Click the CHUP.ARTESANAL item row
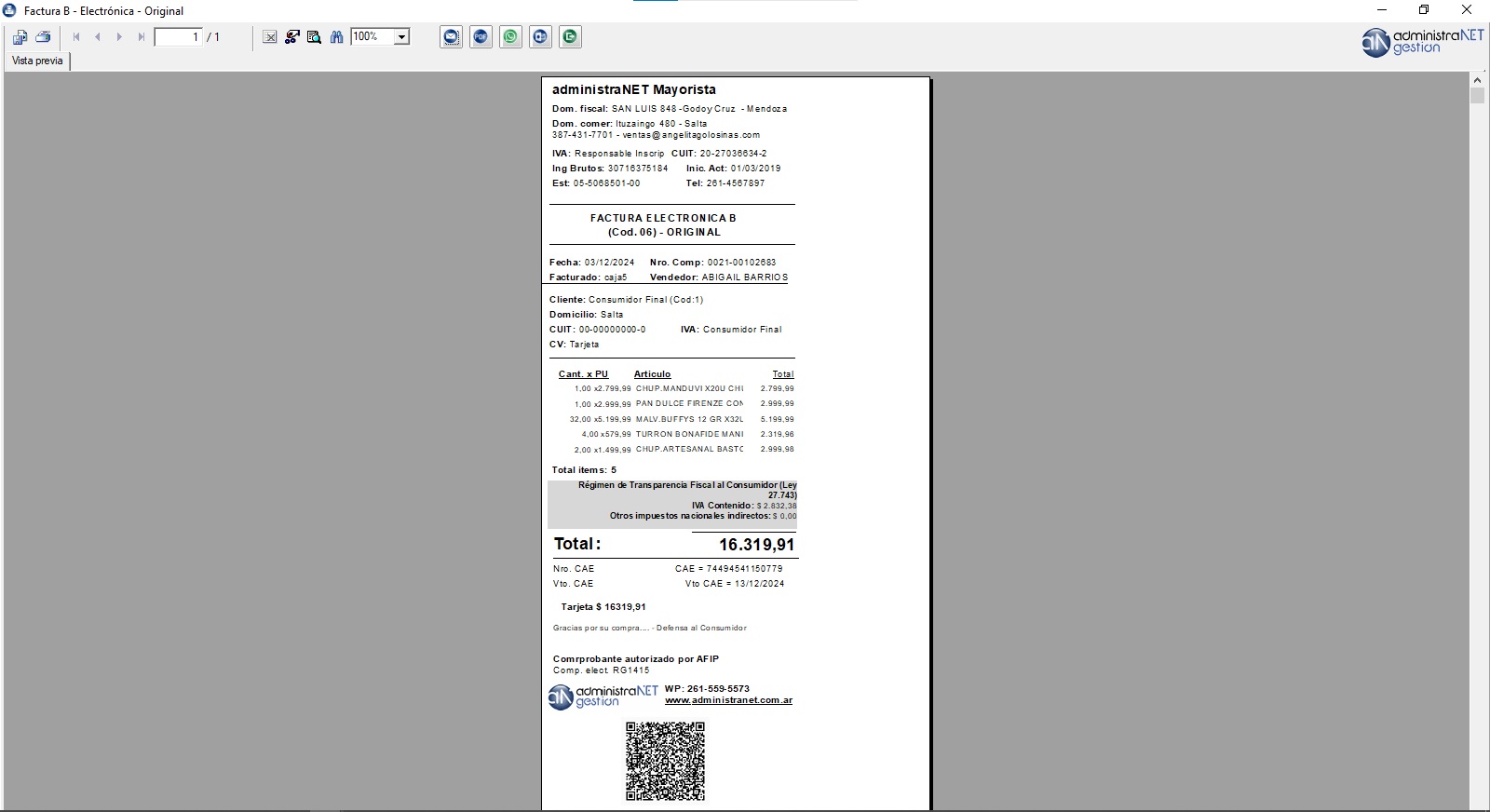This screenshot has width=1490, height=812. click(684, 449)
